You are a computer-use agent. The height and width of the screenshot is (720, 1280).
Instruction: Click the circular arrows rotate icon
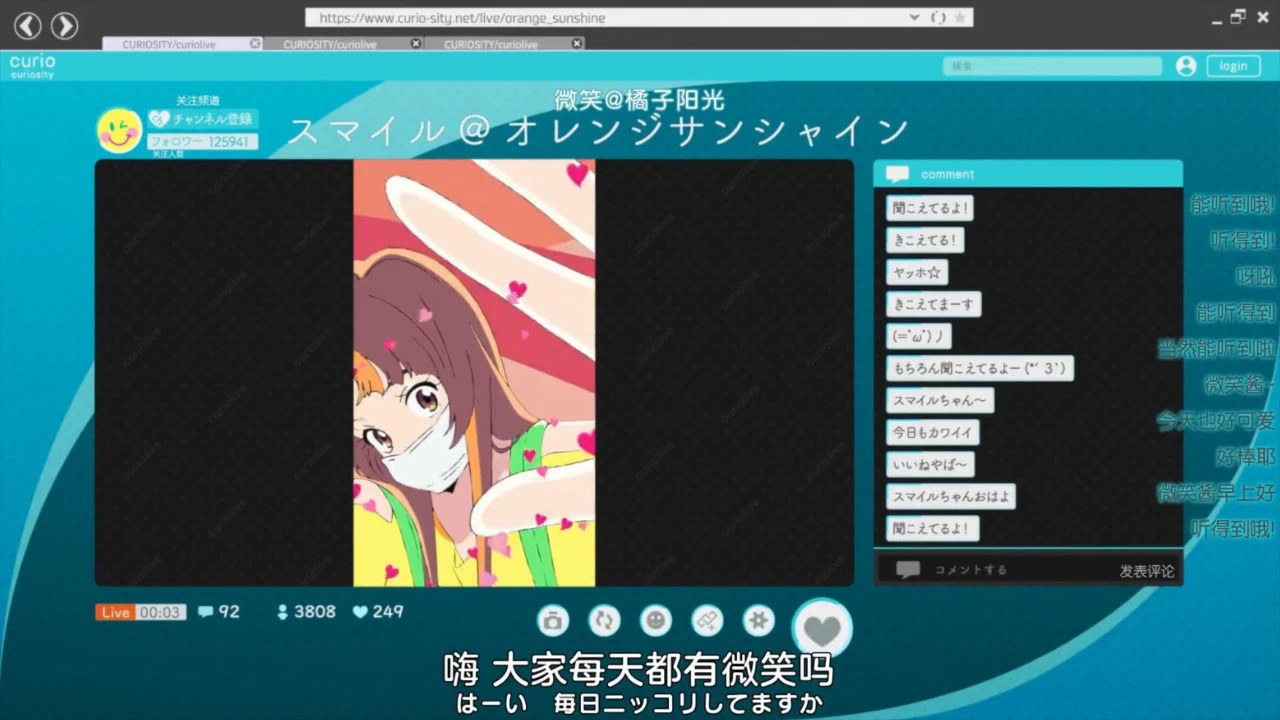tap(604, 621)
